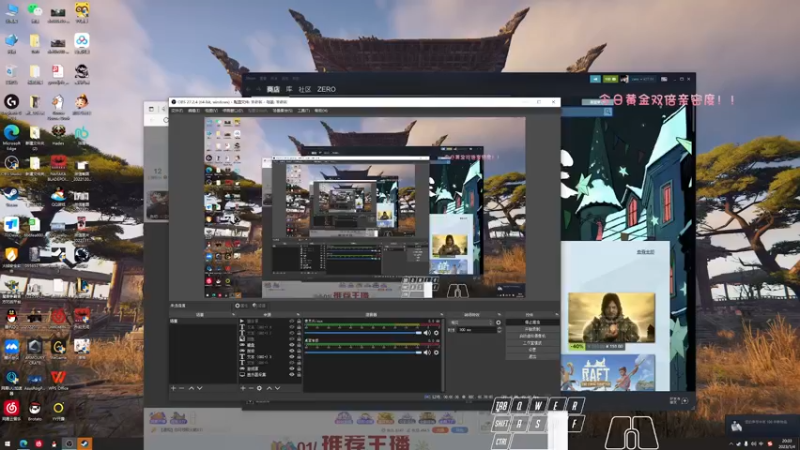The image size is (800, 450).
Task: Open OBS 文件 menu
Action: point(177,111)
